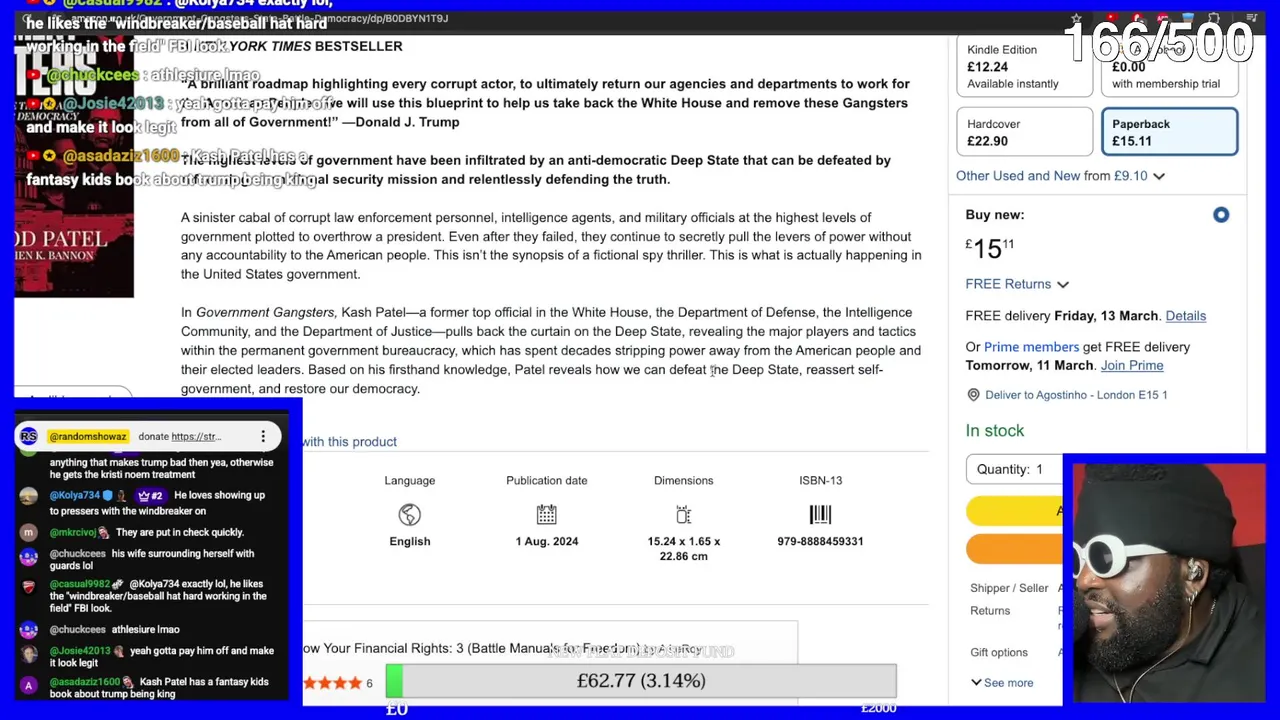Viewport: 1280px width, 720px height.
Task: Click the 'Shipper / Seller' label
Action: 1009,588
